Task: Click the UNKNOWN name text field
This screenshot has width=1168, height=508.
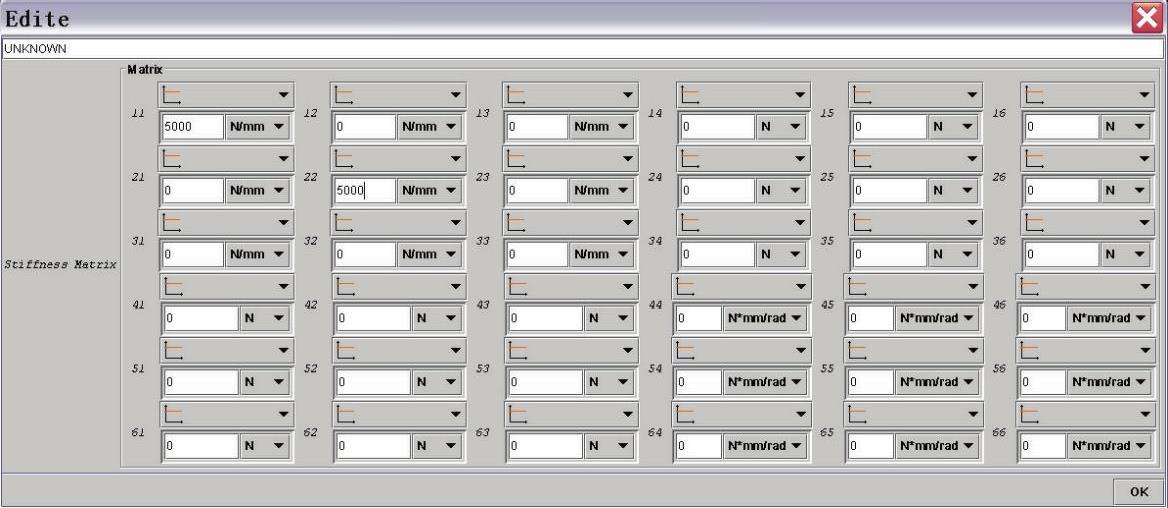Action: tap(583, 49)
